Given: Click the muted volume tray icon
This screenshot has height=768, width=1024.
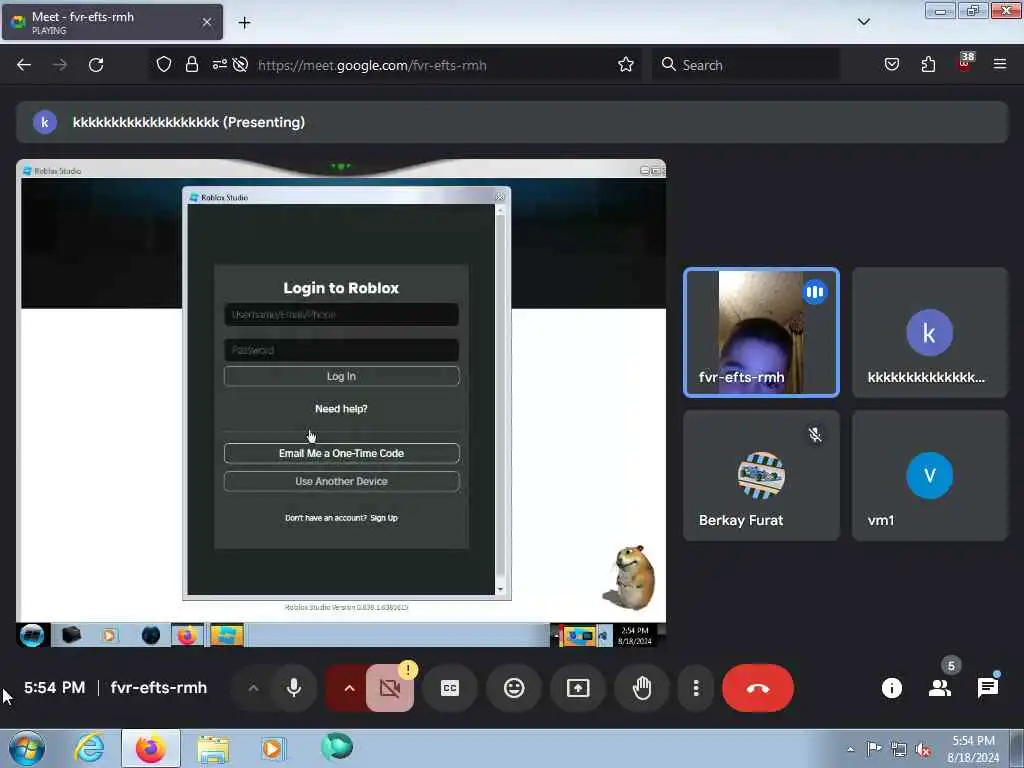Looking at the screenshot, I should point(923,750).
